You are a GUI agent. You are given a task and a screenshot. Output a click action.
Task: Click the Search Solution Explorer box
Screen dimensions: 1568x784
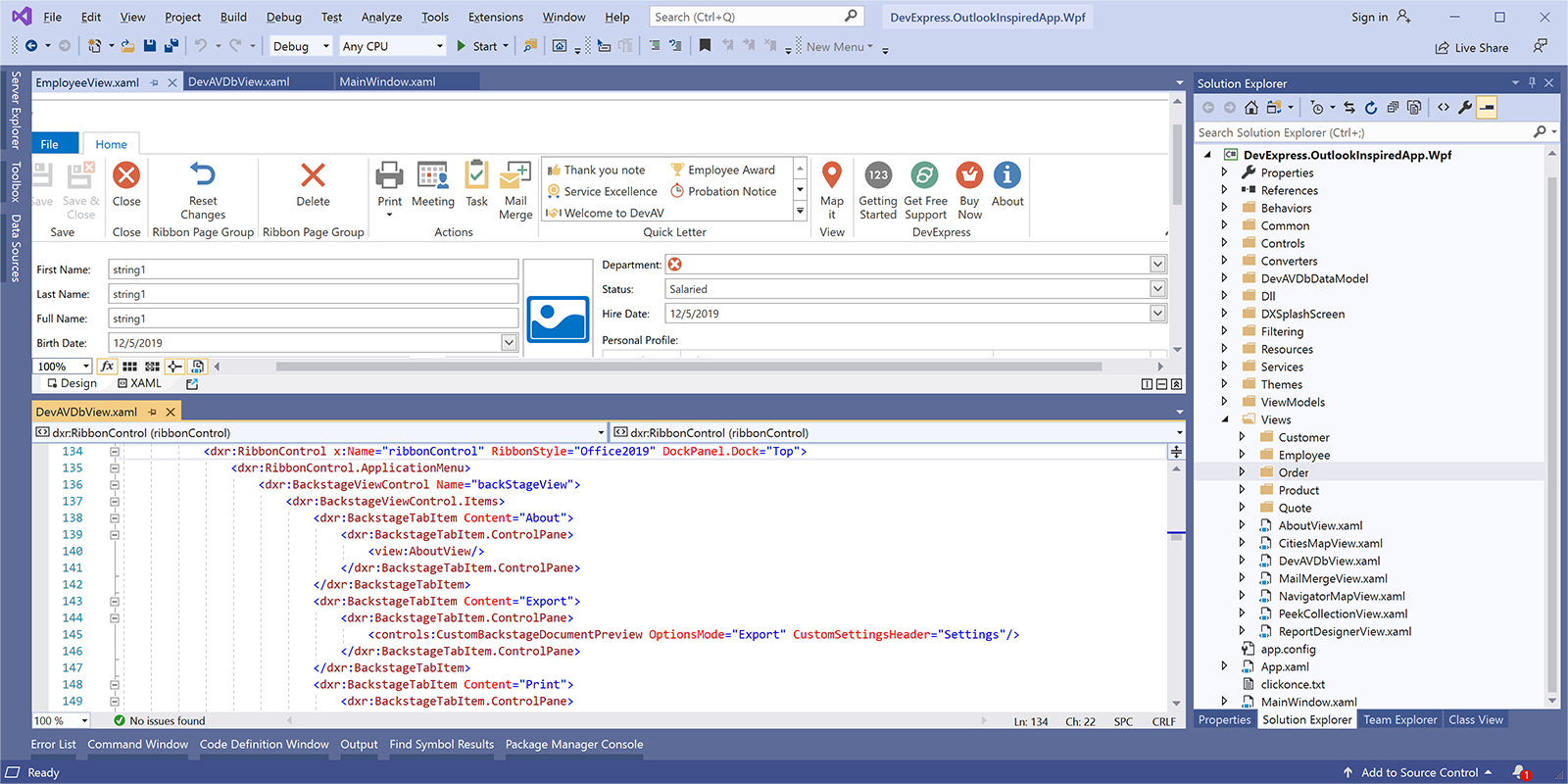click(x=1363, y=132)
